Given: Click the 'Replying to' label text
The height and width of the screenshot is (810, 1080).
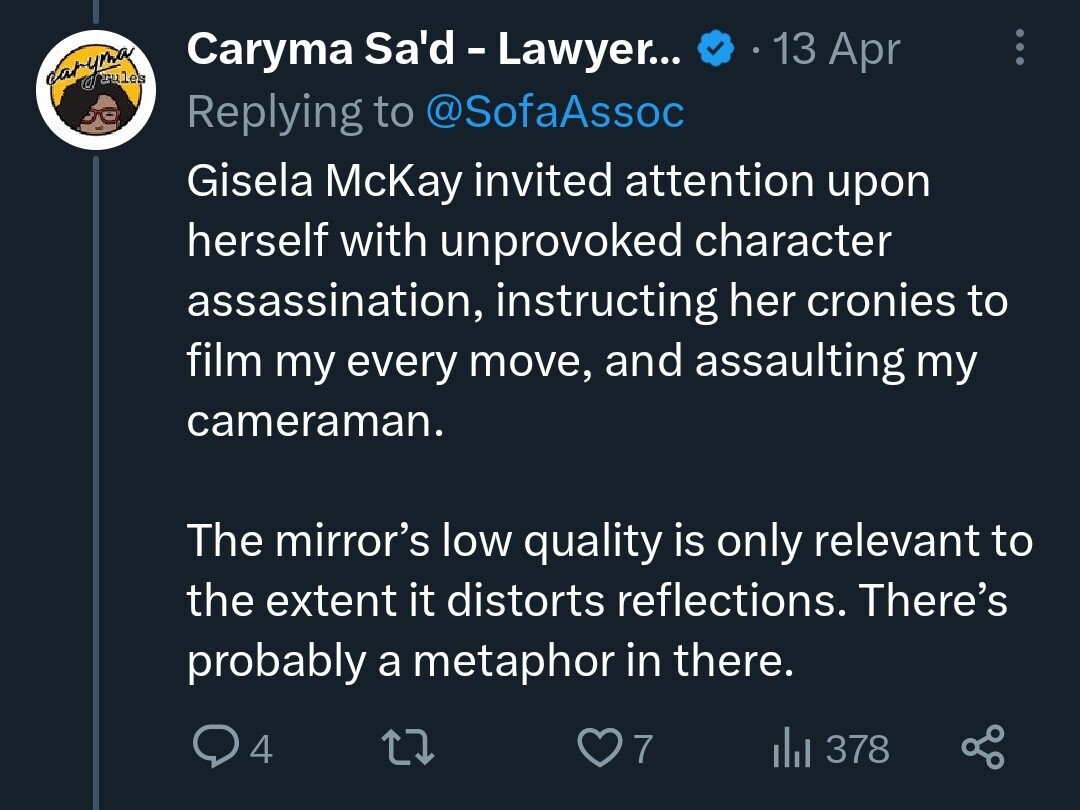Looking at the screenshot, I should tap(300, 112).
